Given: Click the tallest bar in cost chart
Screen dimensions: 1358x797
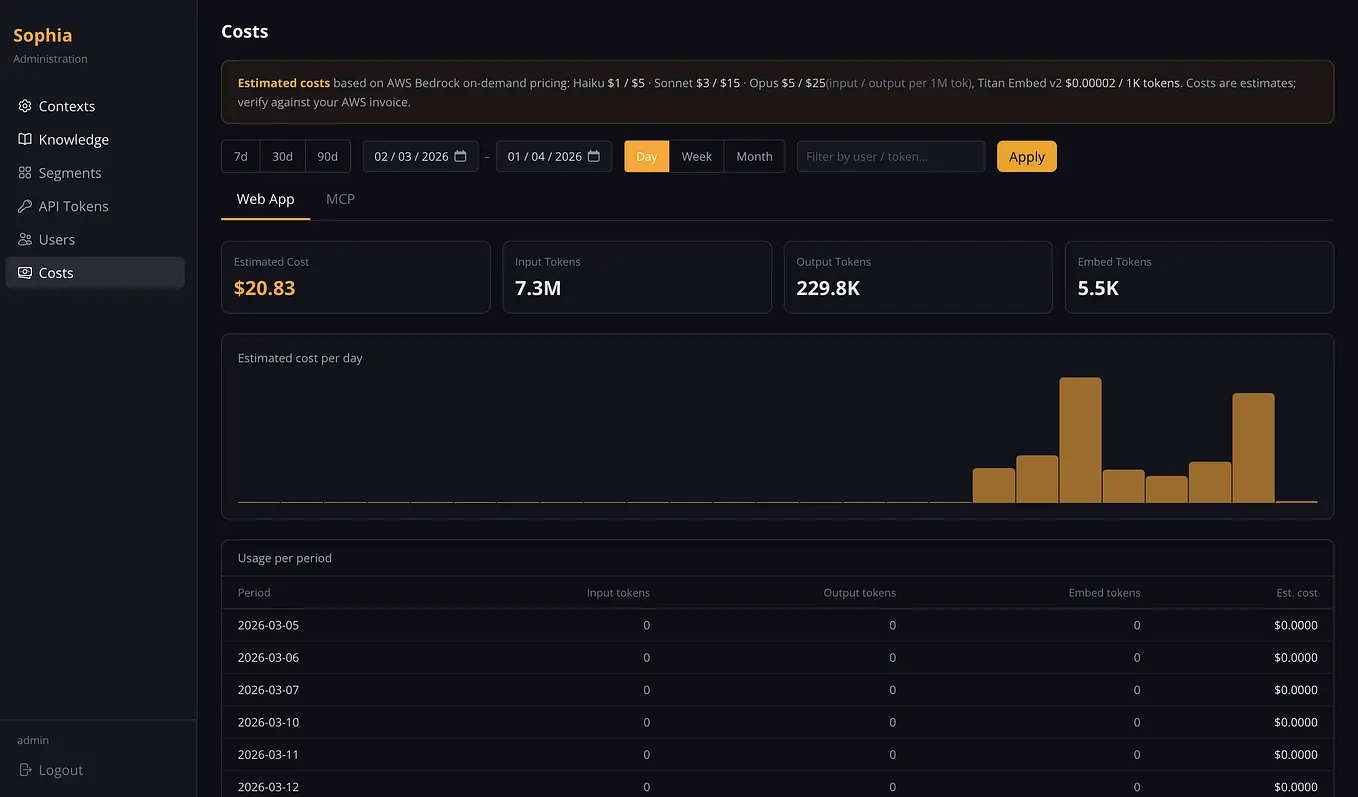Looking at the screenshot, I should (1080, 440).
